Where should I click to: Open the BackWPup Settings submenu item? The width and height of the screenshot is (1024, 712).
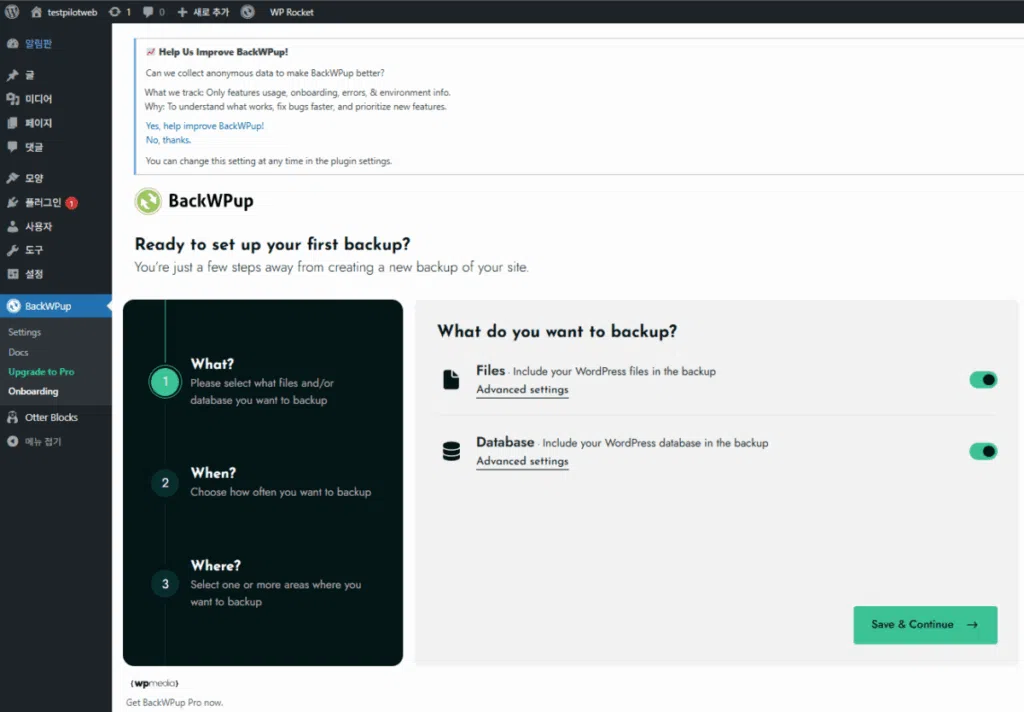click(25, 332)
